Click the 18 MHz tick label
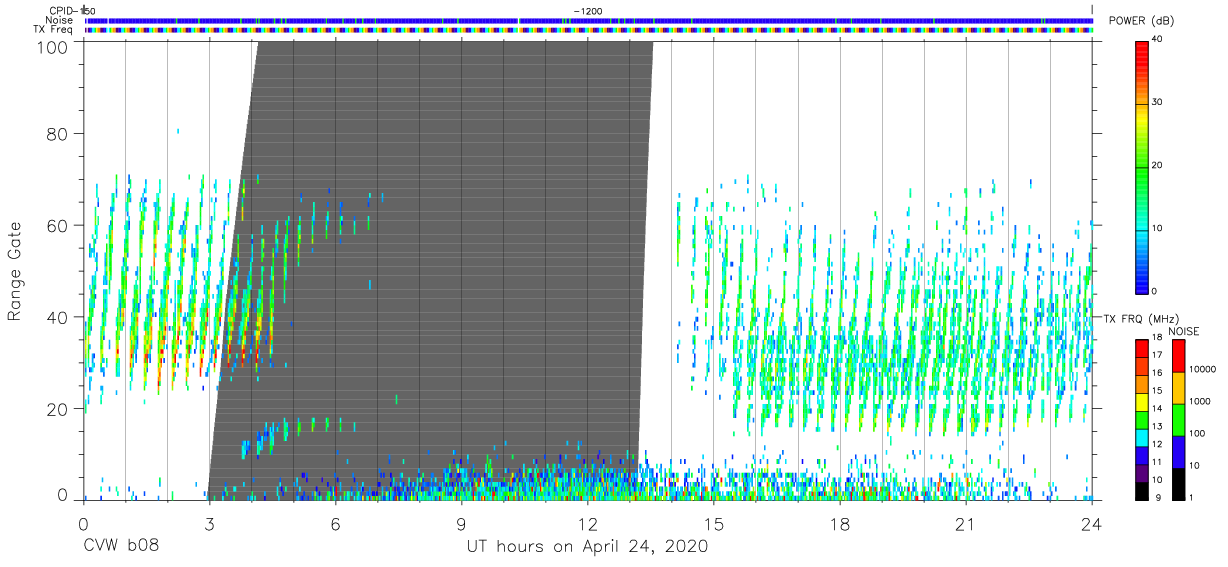The height and width of the screenshot is (567, 1228). coord(1158,339)
